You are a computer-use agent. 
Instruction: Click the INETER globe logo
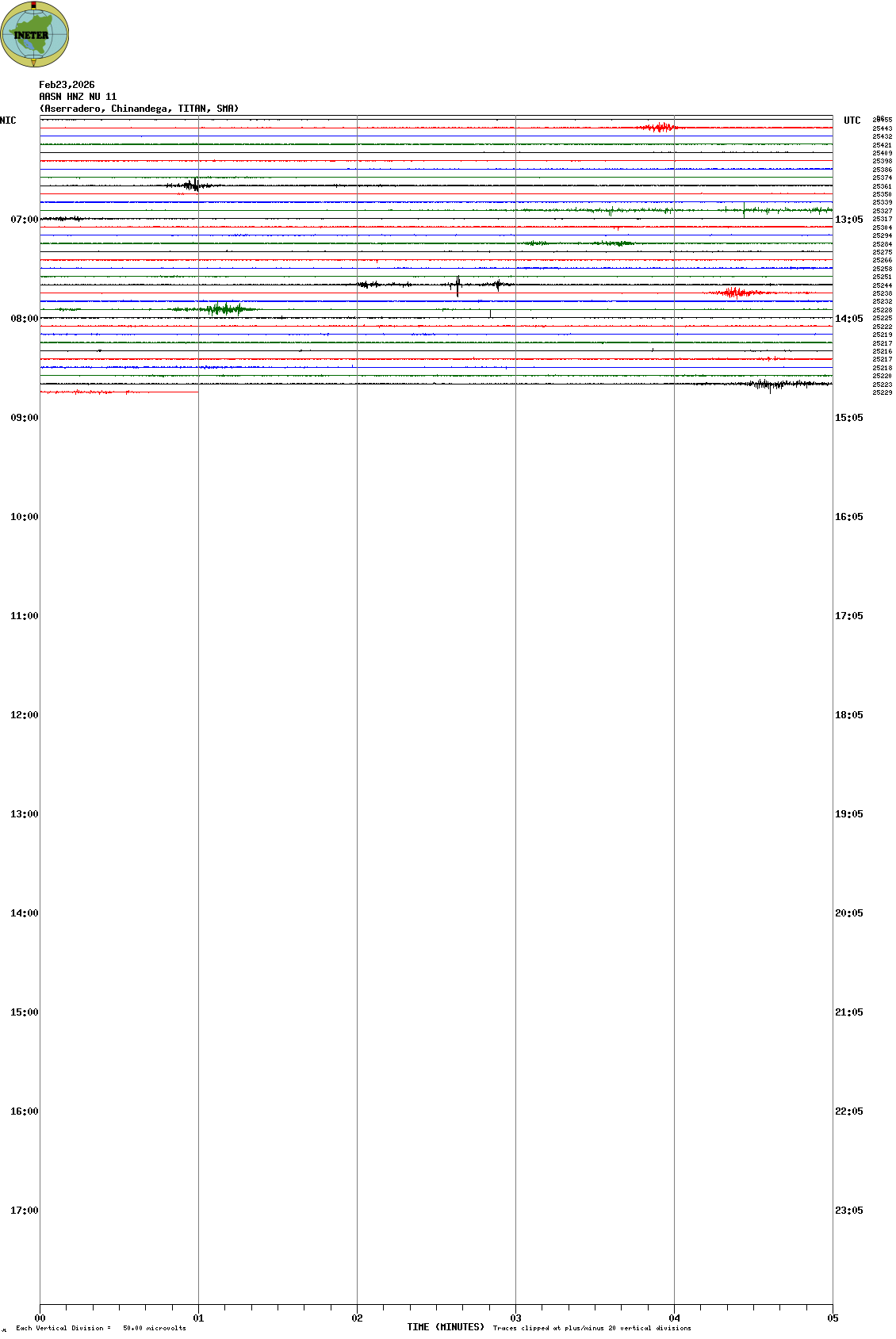click(35, 34)
